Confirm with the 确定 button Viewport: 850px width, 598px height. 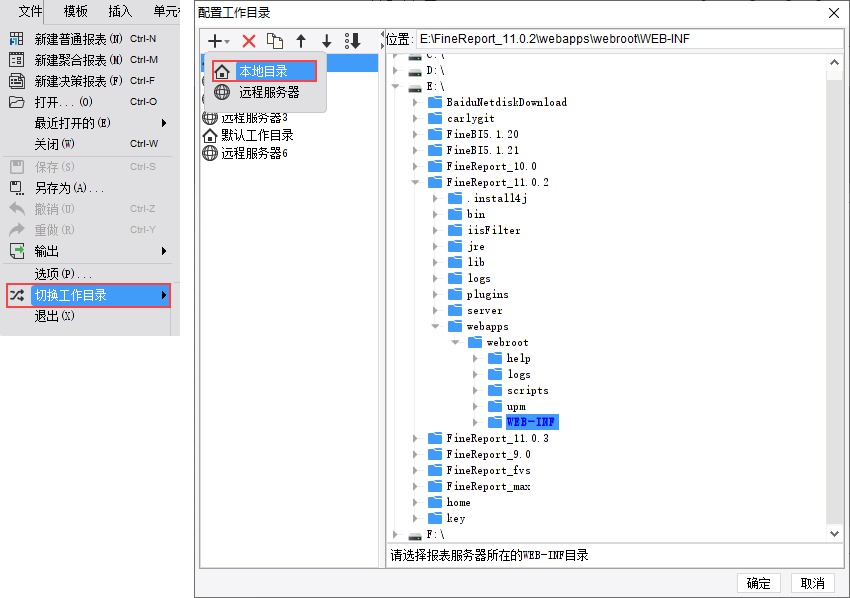pos(758,583)
